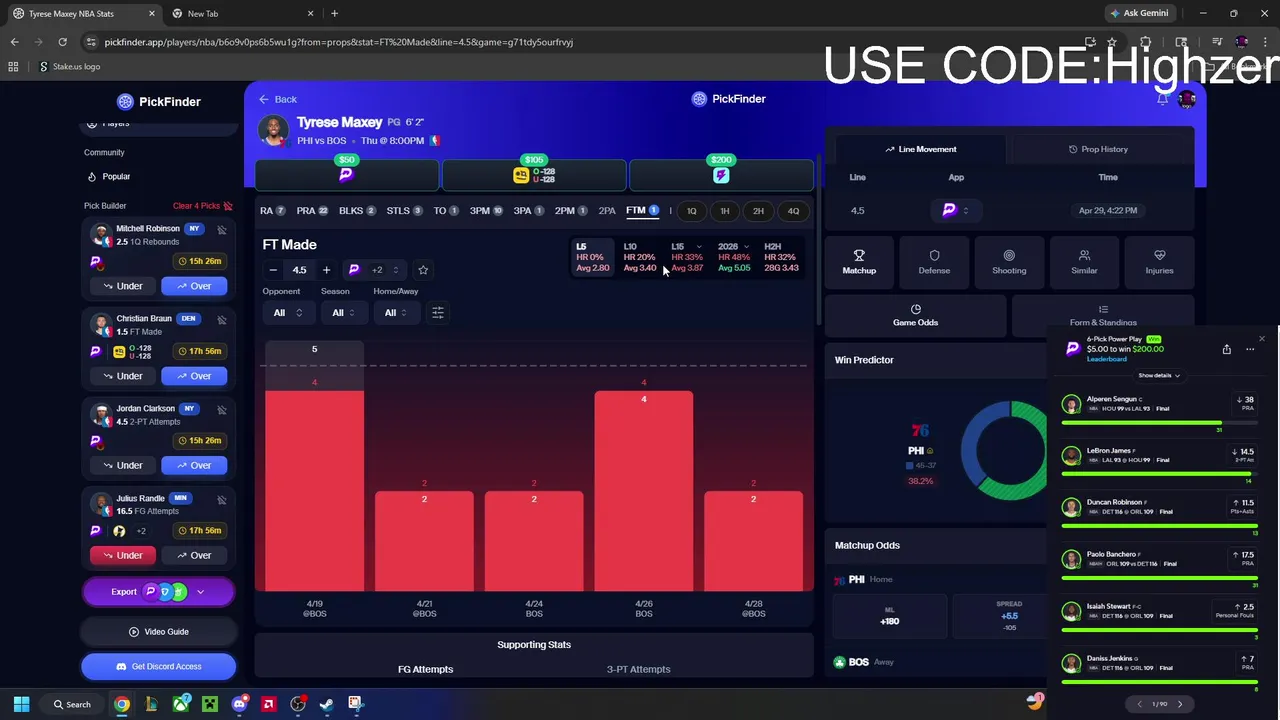Open the three-dot menu on Power Play popup
The image size is (1280, 720).
click(1249, 349)
